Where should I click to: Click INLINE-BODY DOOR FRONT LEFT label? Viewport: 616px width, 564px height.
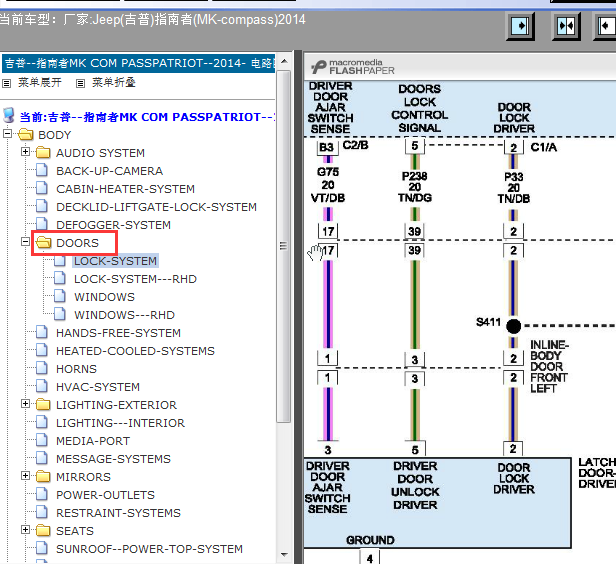tap(549, 366)
